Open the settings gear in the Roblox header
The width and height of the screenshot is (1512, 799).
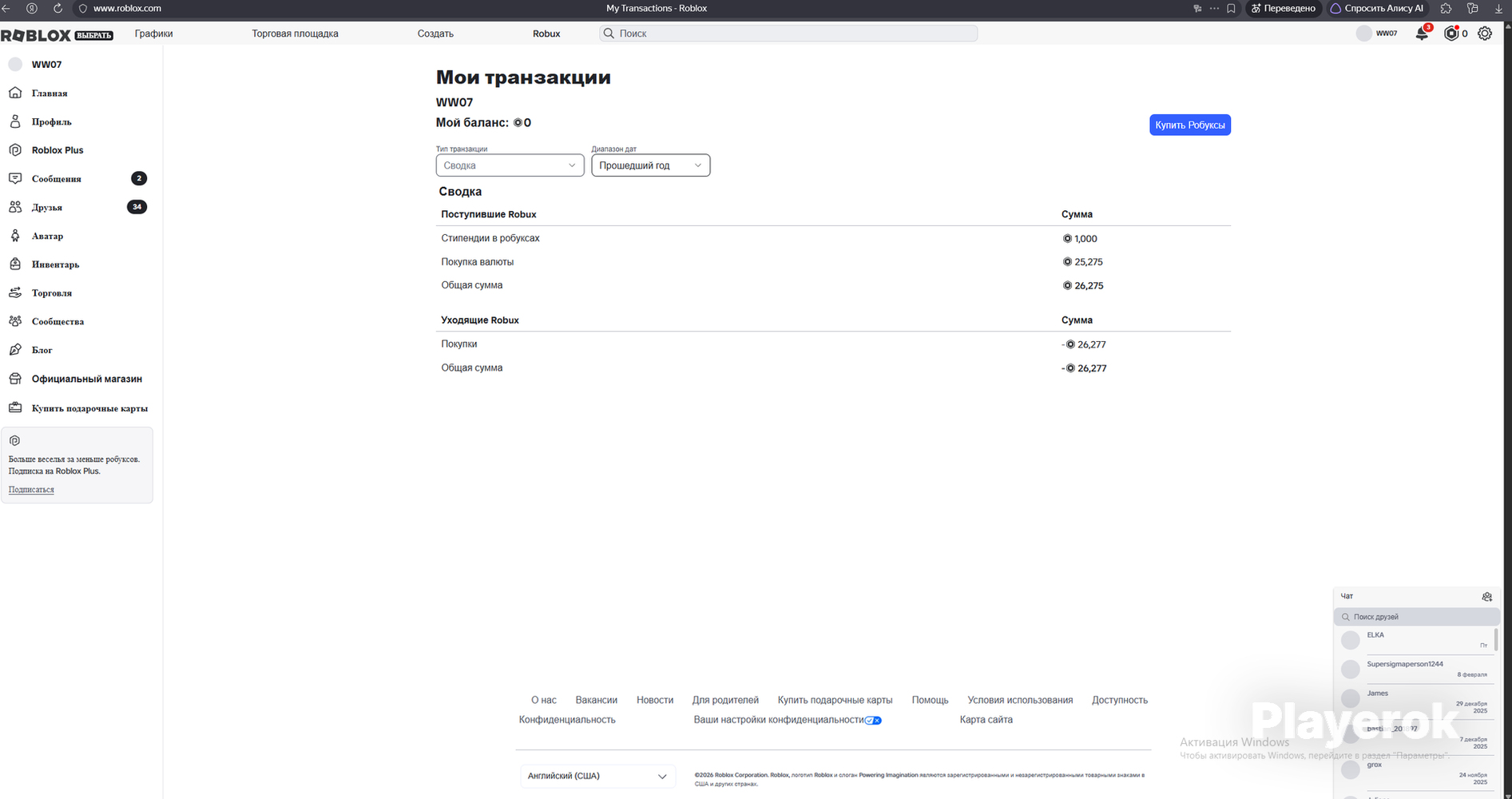1485,34
